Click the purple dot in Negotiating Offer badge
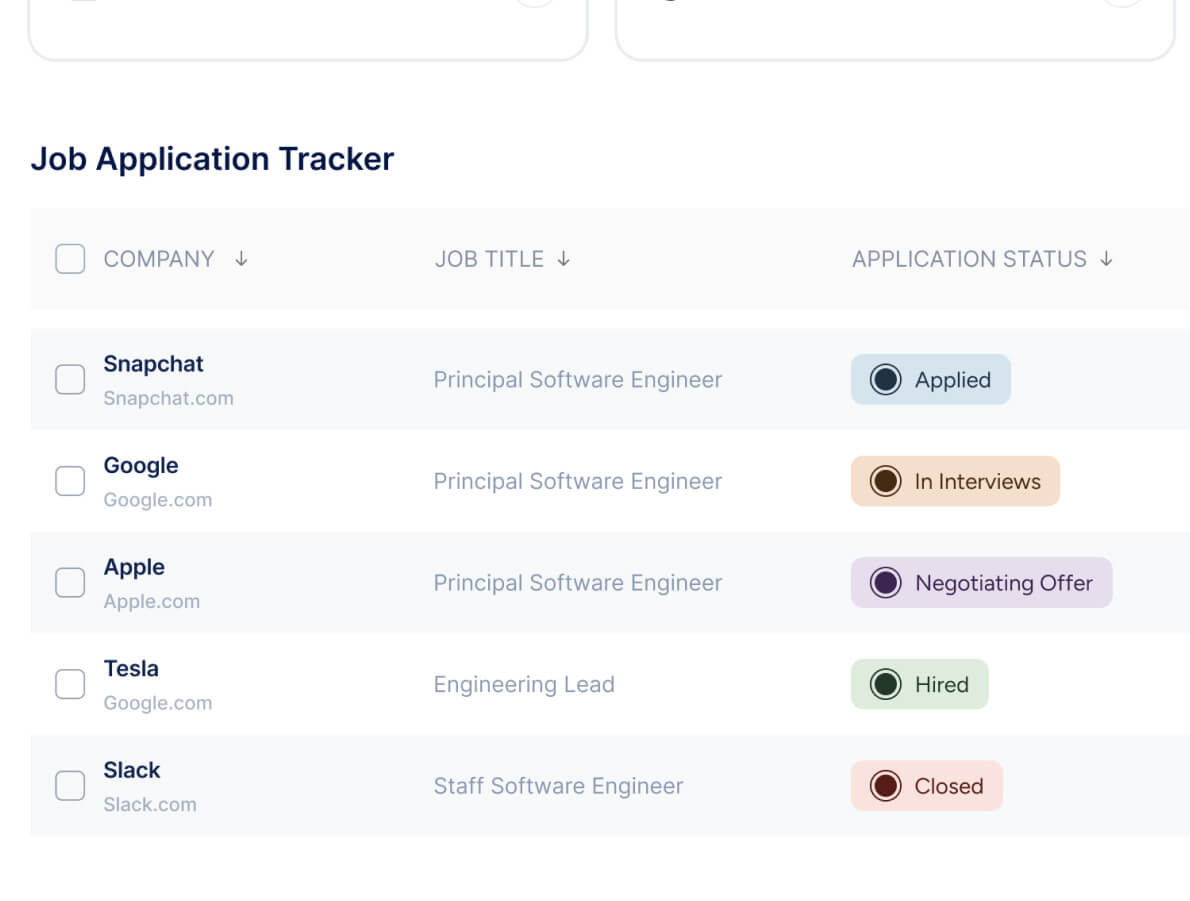Image resolution: width=1190 pixels, height=901 pixels. click(885, 583)
